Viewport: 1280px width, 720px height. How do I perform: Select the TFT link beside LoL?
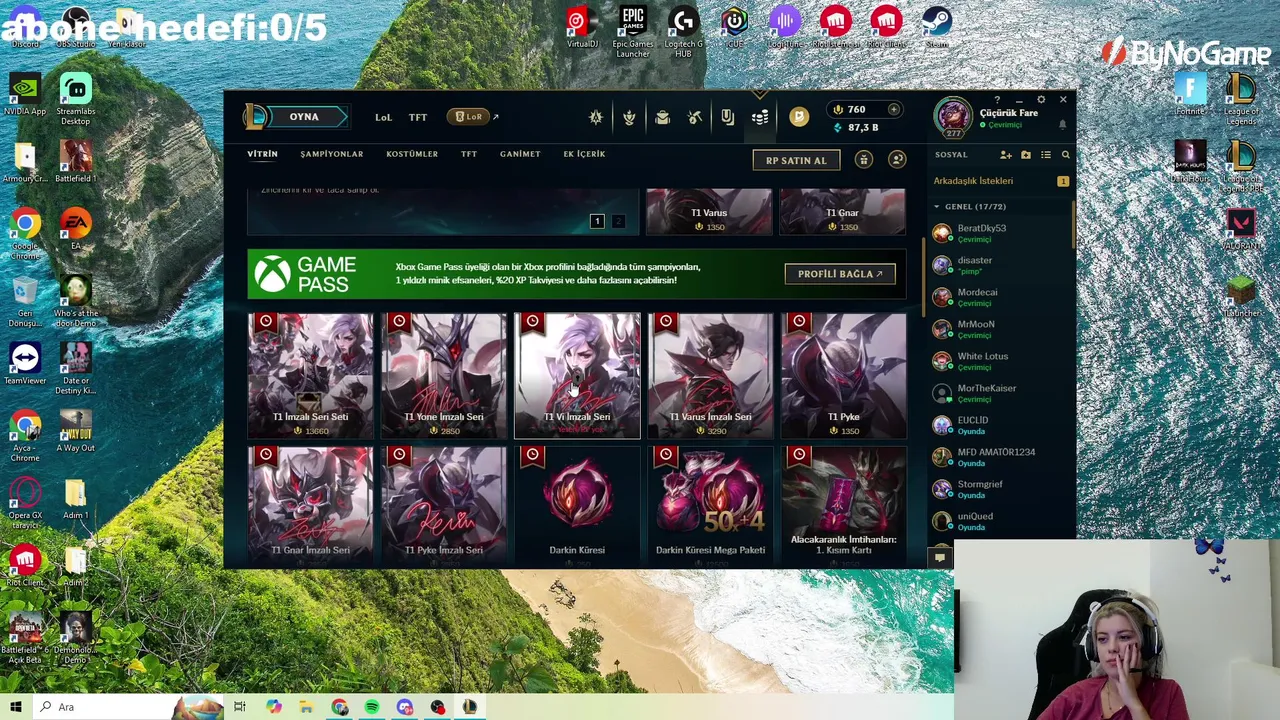click(418, 117)
